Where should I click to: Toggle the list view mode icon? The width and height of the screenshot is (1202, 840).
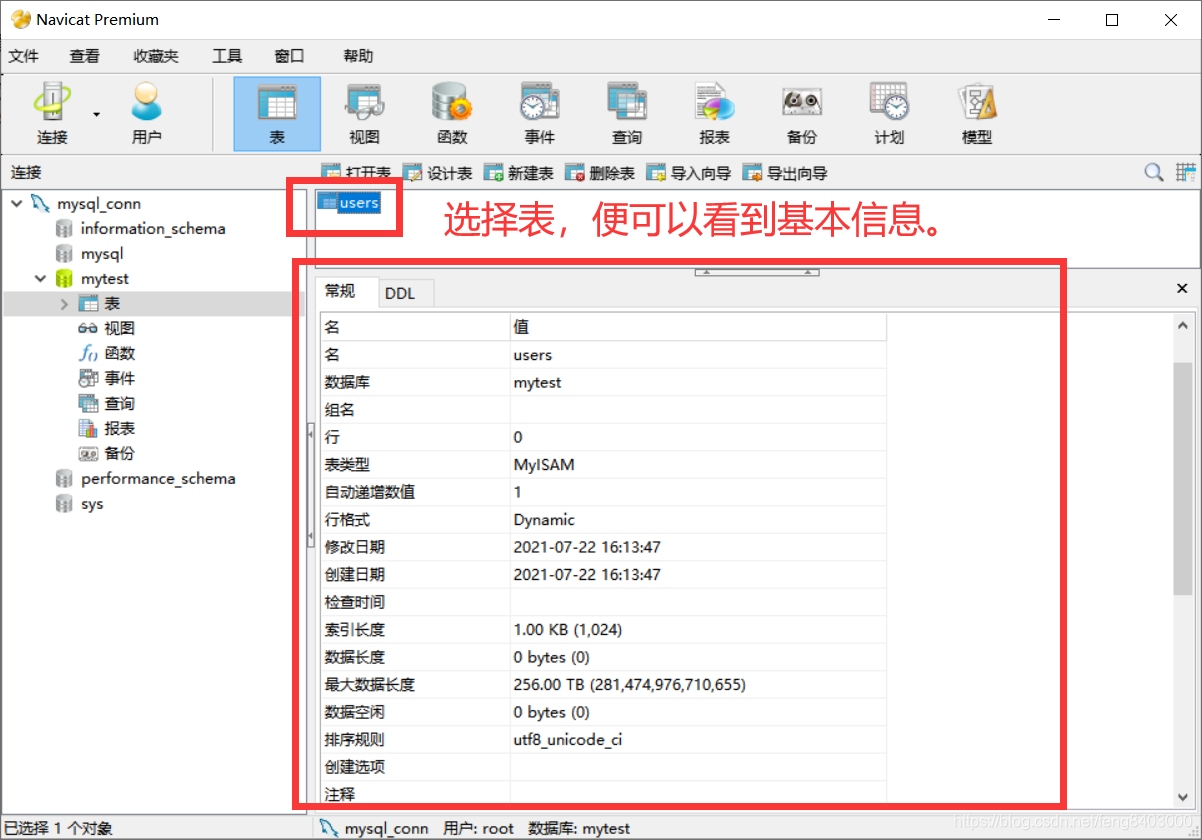coord(1186,173)
